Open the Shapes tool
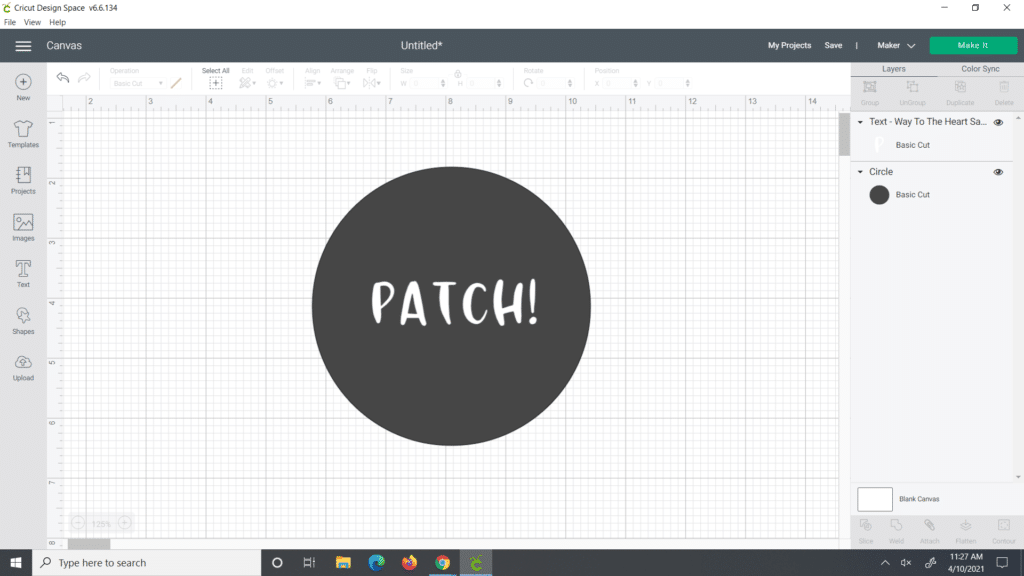 click(23, 321)
